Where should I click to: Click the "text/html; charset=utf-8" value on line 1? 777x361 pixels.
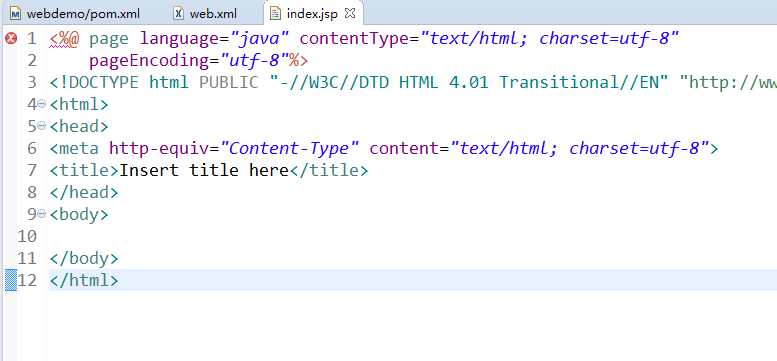point(549,39)
